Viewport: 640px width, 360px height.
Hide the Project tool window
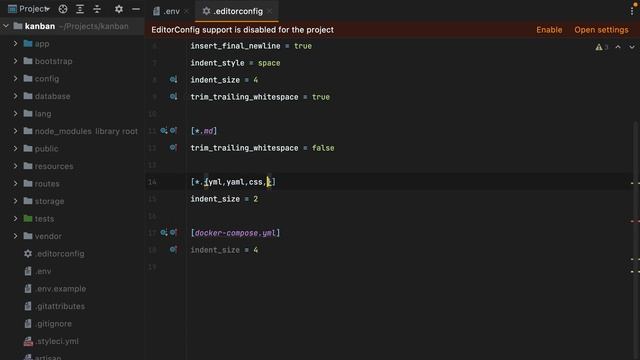point(136,9)
